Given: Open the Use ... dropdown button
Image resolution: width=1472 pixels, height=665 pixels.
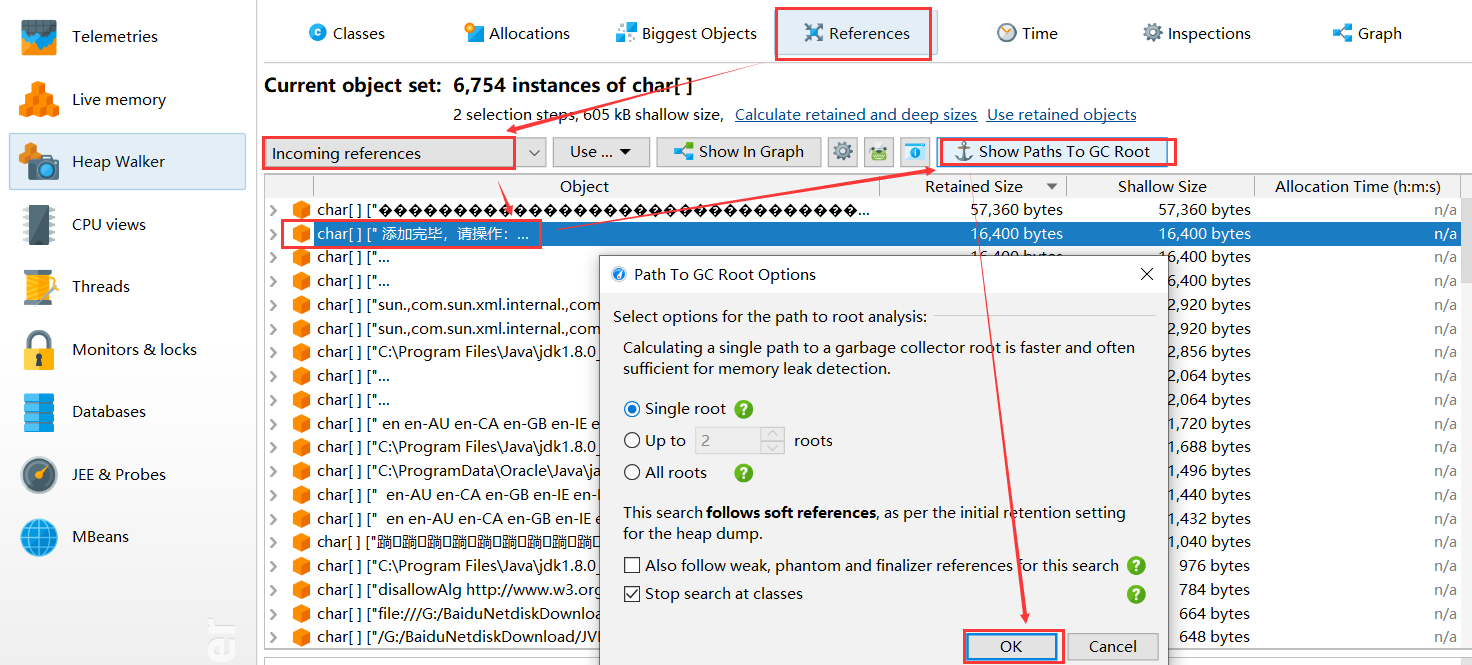Looking at the screenshot, I should click(601, 152).
